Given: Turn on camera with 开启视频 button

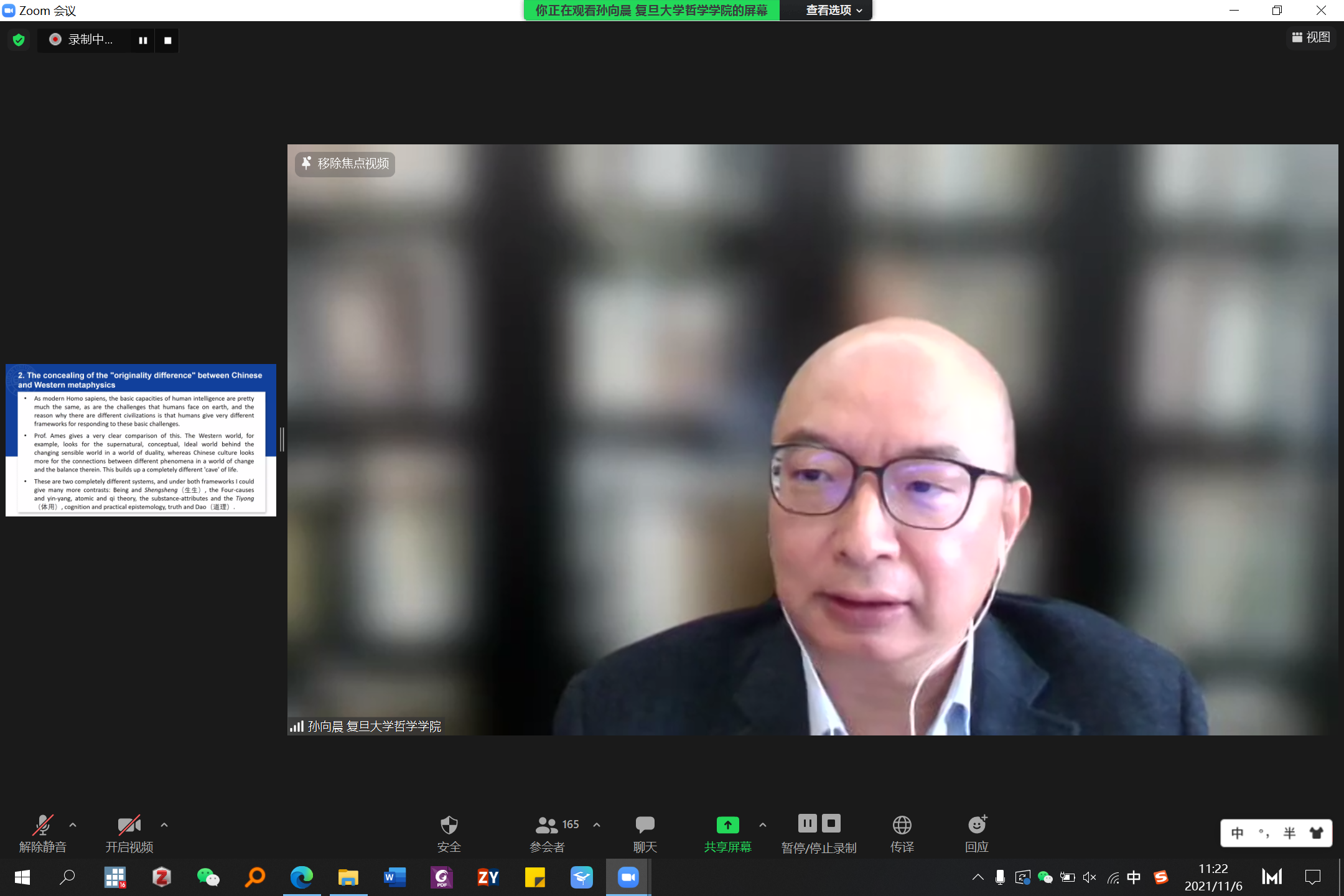Looking at the screenshot, I should tap(129, 826).
